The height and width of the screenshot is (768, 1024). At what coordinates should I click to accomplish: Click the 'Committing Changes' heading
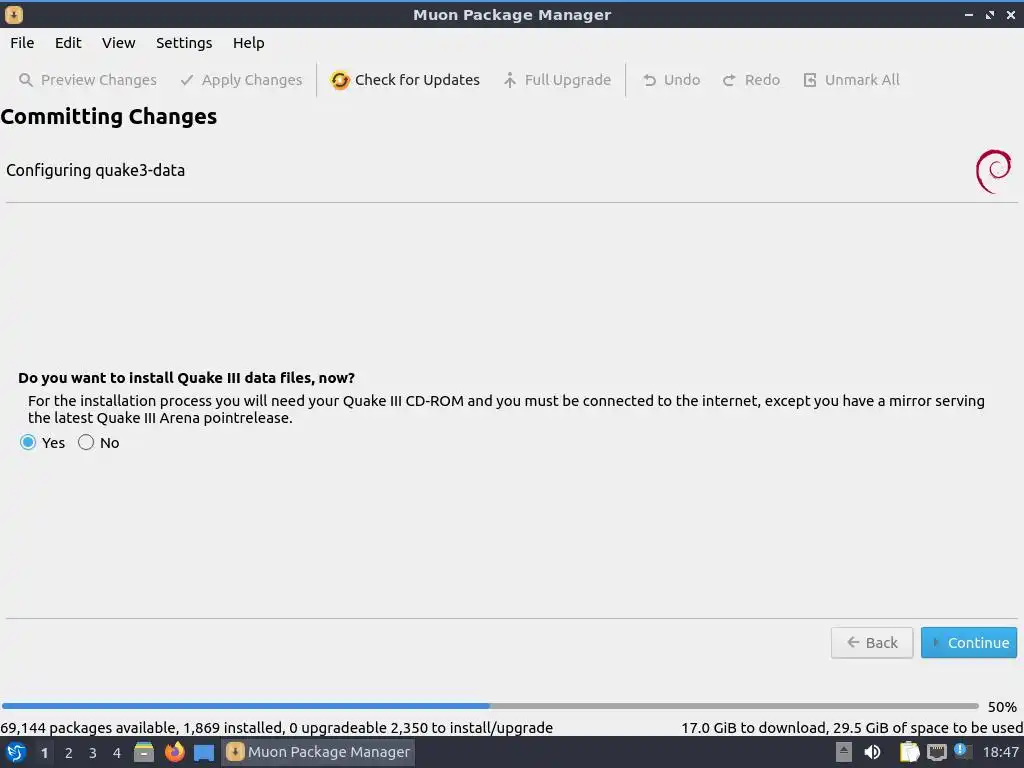pyautogui.click(x=108, y=117)
